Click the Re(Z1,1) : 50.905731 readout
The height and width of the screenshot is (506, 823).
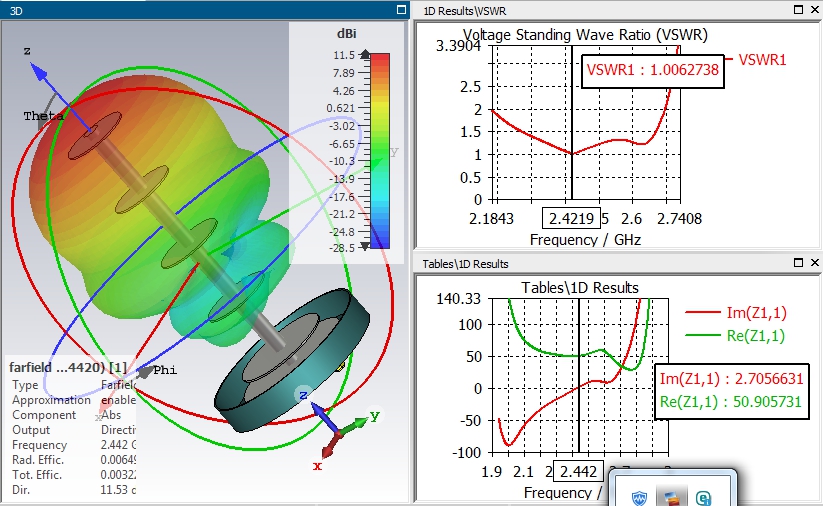click(731, 402)
